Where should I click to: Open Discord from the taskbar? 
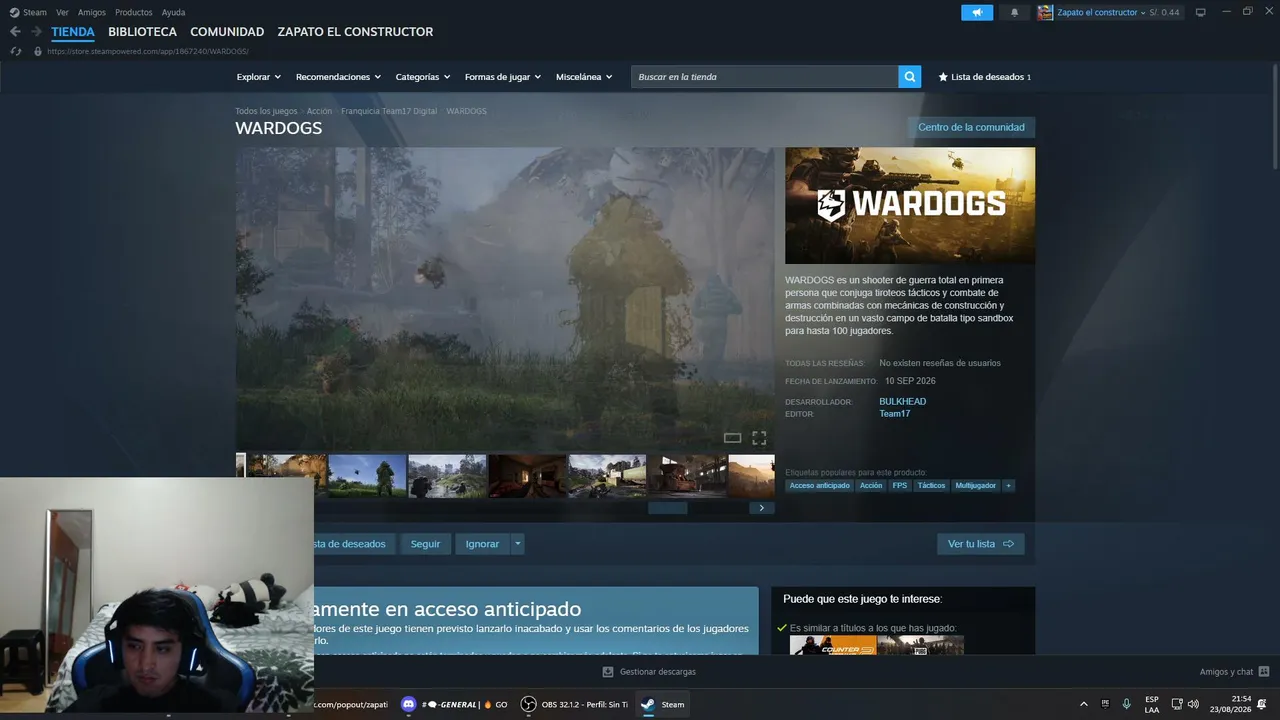408,704
